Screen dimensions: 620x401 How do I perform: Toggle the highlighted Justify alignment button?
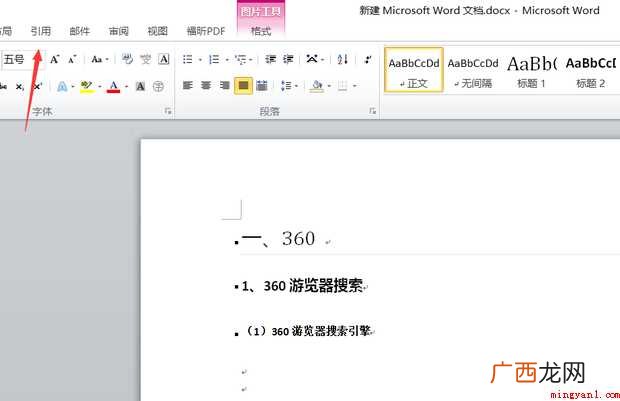tap(243, 85)
